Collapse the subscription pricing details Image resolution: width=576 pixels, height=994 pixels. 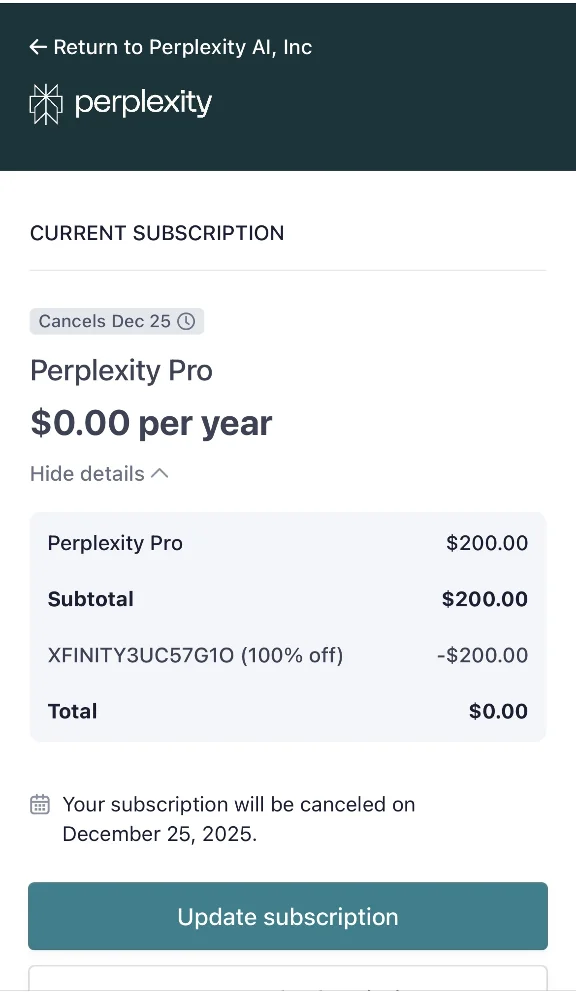(x=99, y=473)
